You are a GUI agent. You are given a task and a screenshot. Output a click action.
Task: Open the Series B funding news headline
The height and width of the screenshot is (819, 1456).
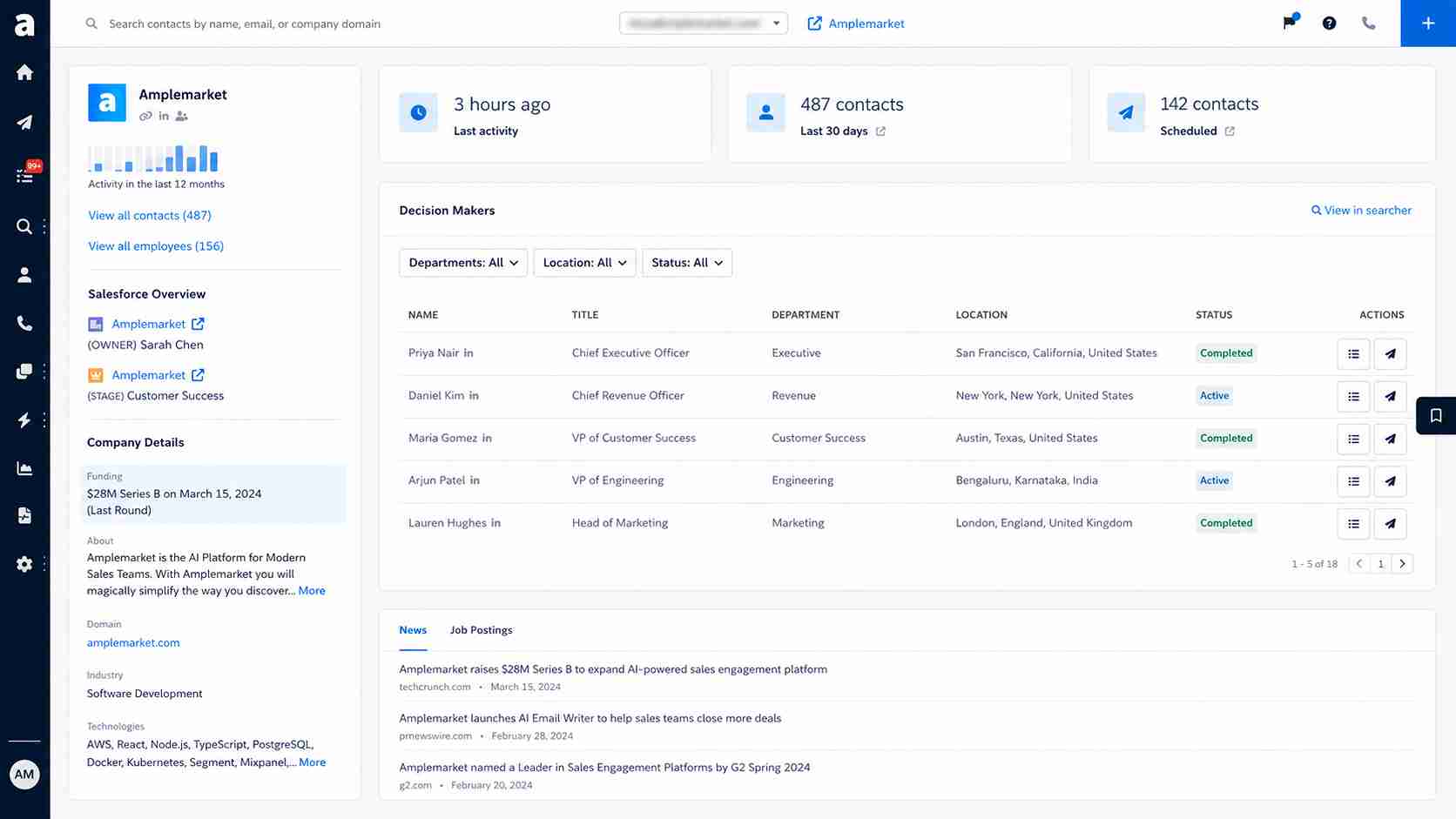tap(613, 669)
